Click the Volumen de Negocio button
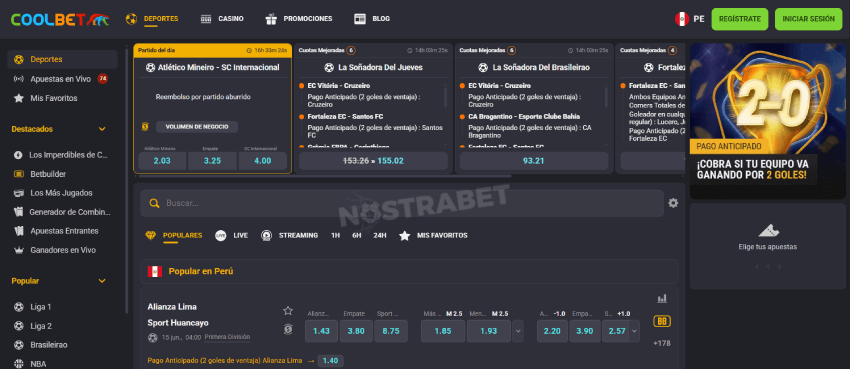 pos(197,127)
